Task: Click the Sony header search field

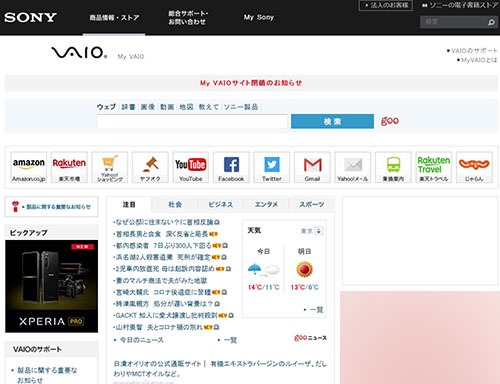Action: click(453, 22)
